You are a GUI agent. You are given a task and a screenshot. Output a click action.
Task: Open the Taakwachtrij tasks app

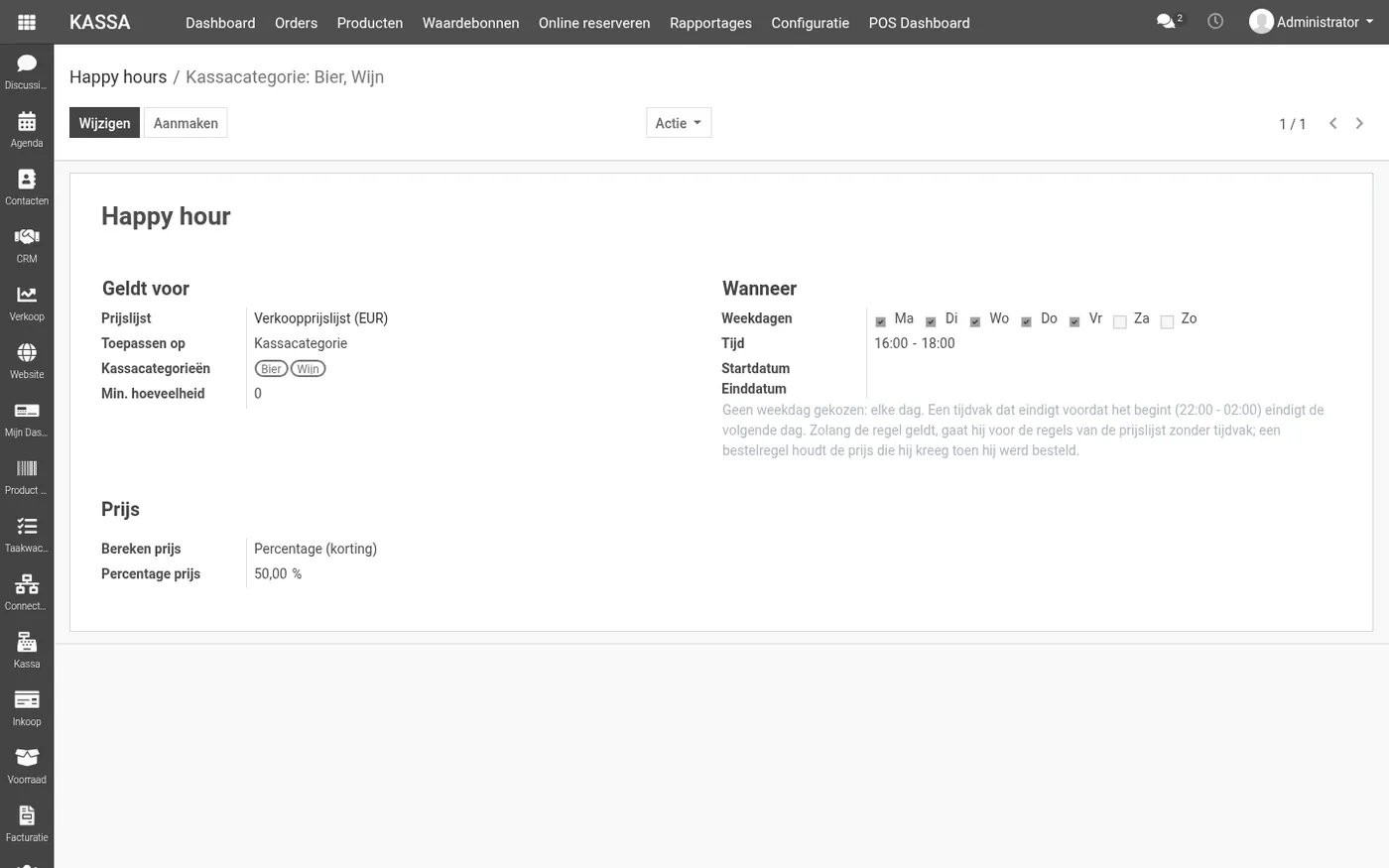(x=27, y=534)
